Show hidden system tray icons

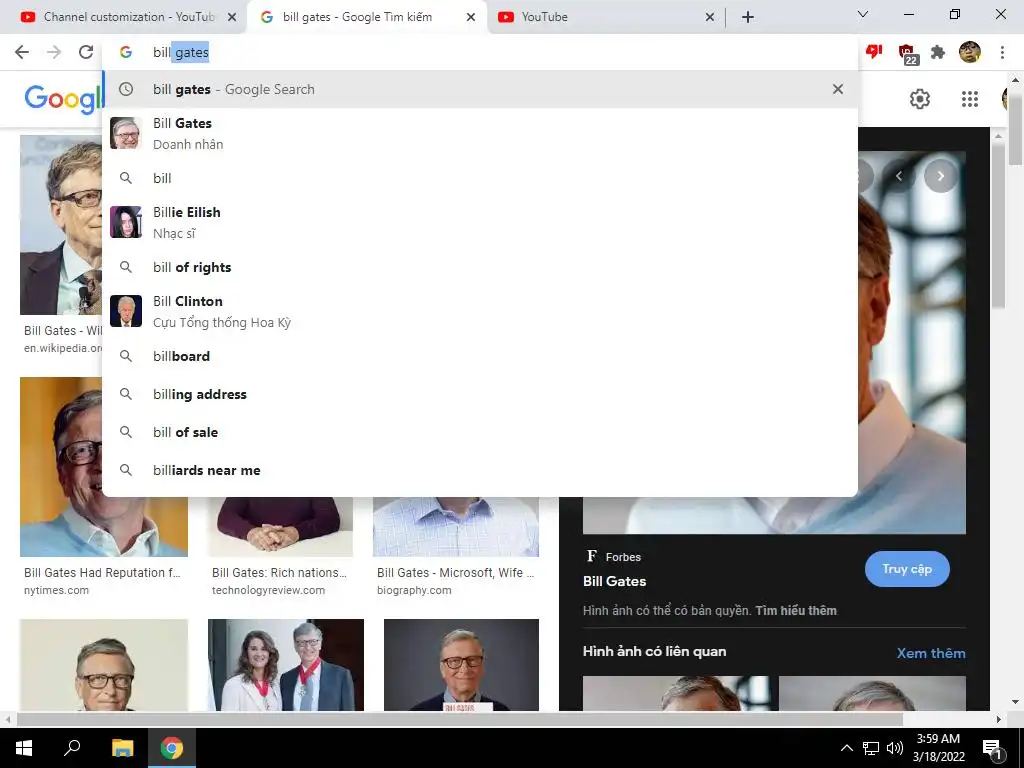click(846, 748)
